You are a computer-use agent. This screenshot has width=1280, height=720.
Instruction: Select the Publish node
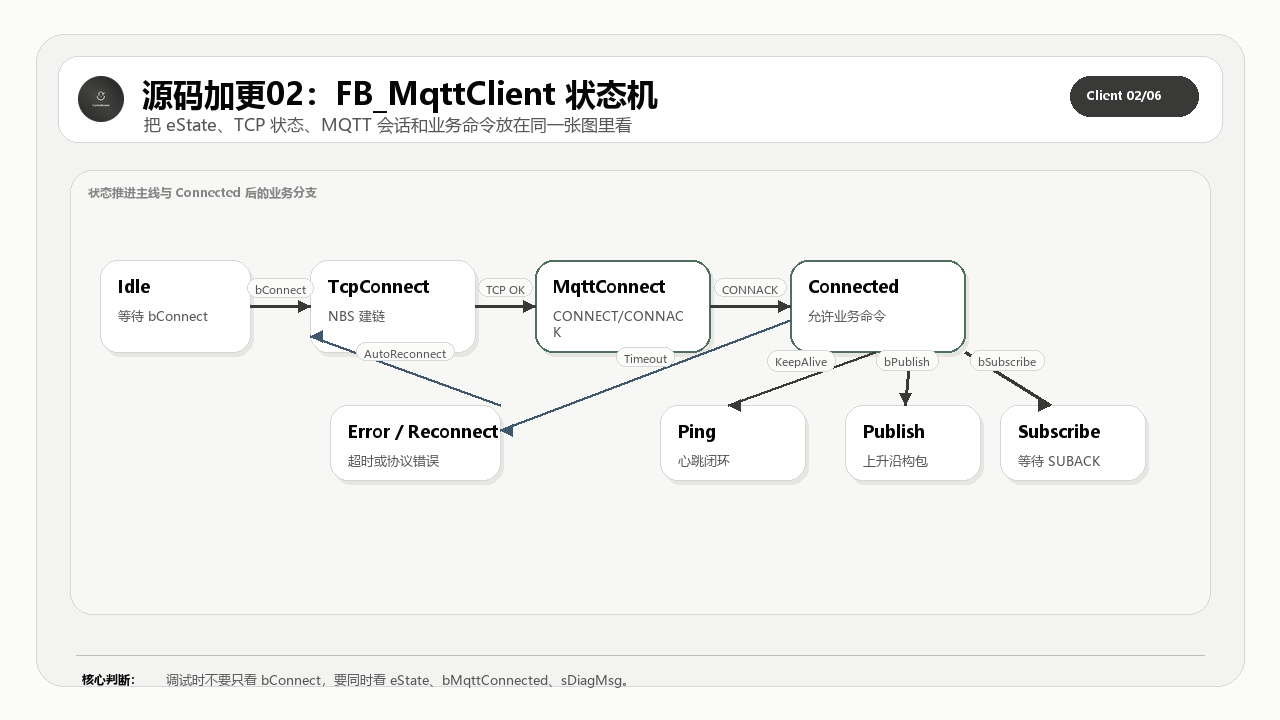tap(913, 443)
